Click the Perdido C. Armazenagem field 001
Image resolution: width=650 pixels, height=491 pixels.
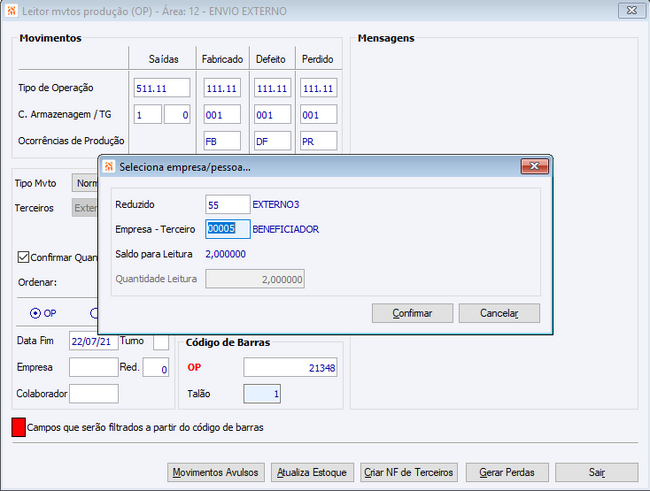[318, 114]
